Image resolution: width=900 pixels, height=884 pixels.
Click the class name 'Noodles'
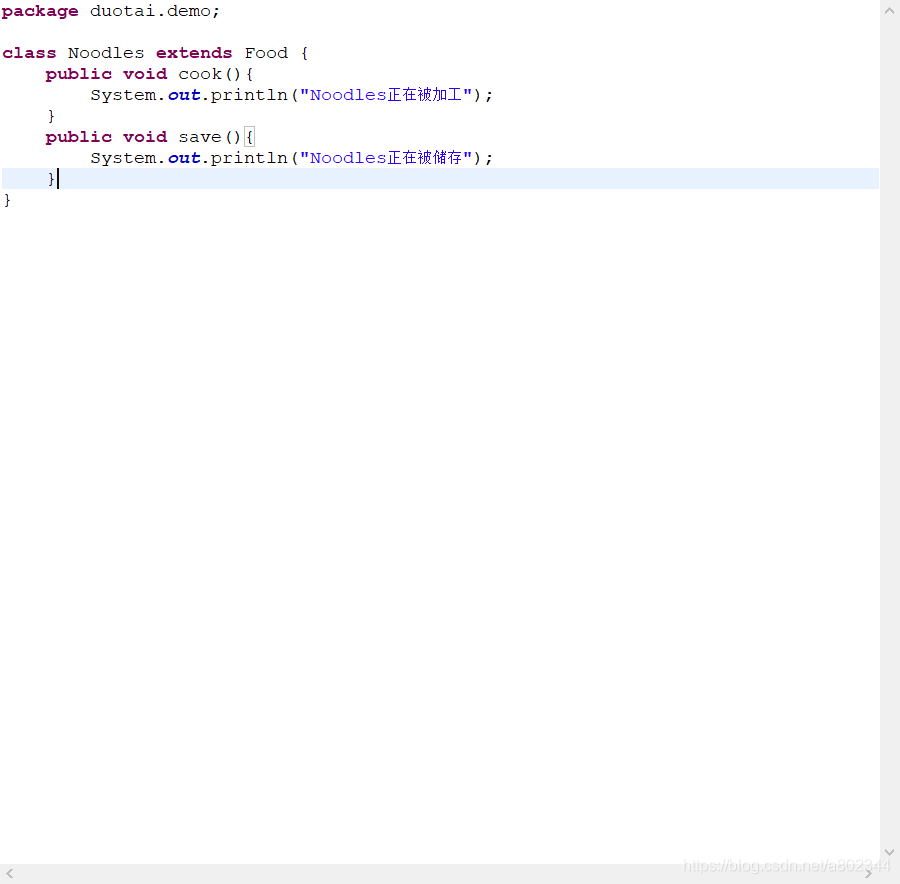click(106, 53)
